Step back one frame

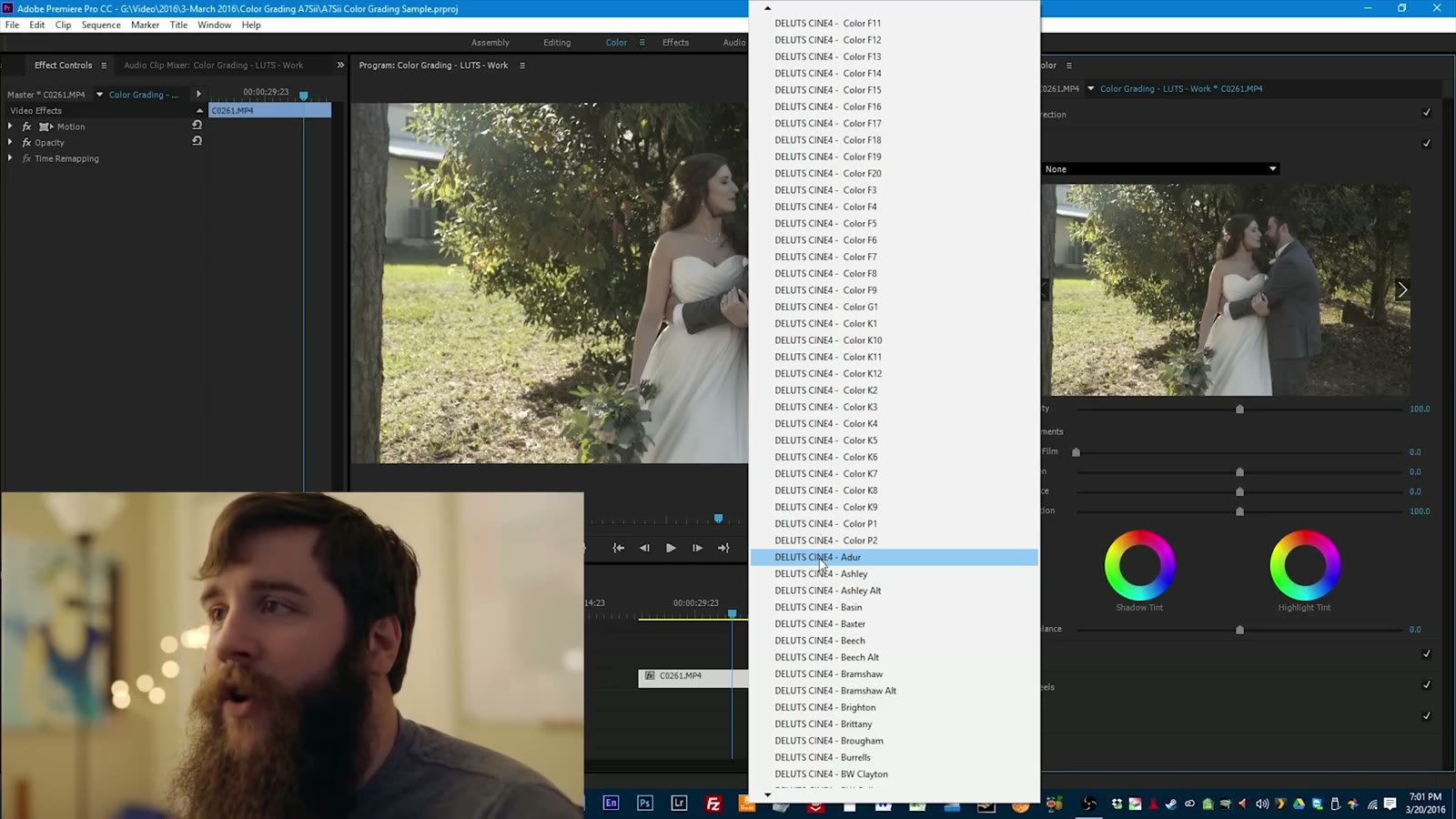pyautogui.click(x=644, y=548)
